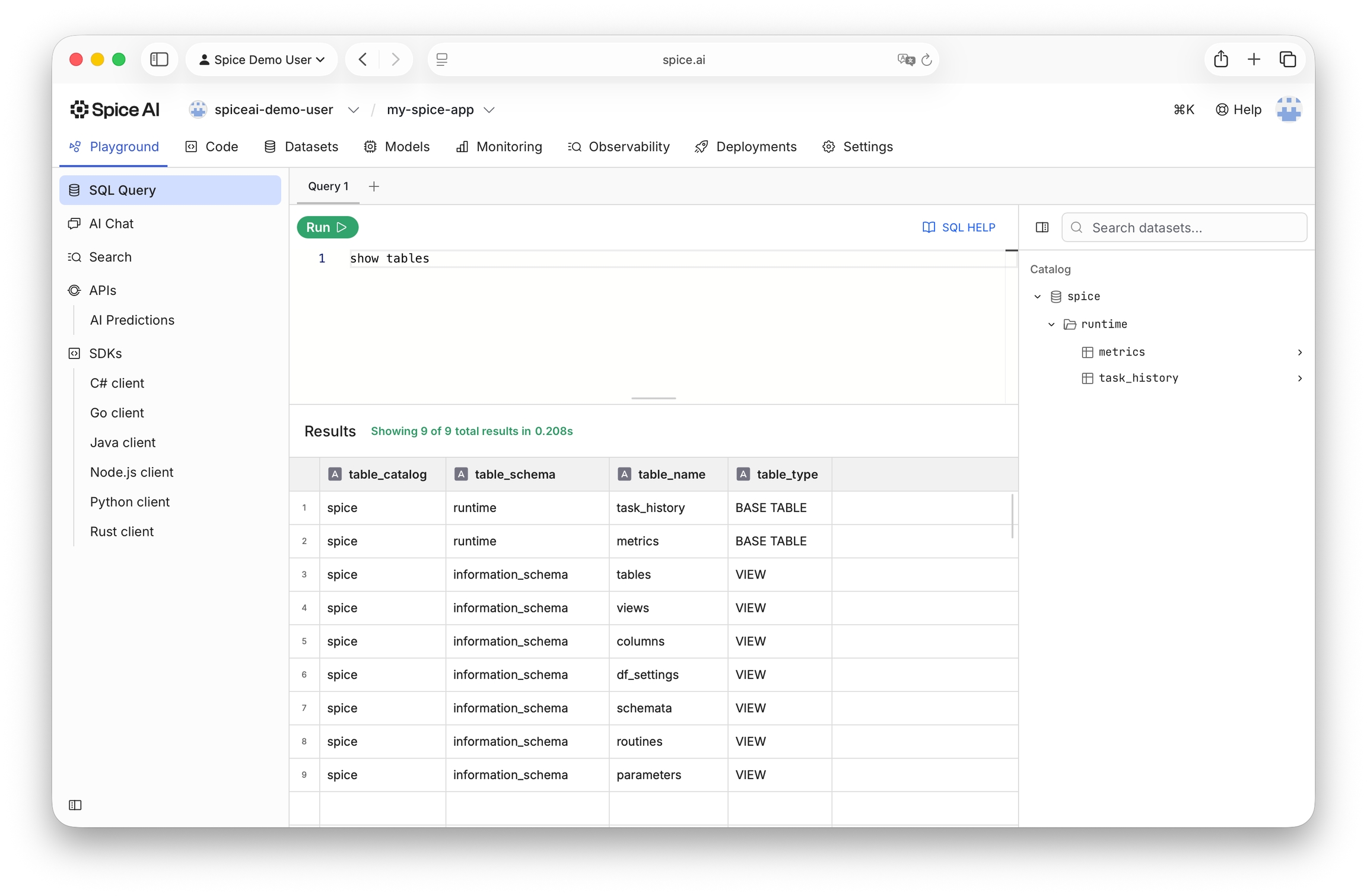Open the spiceai-demo-user organization dropdown
The image size is (1367, 896).
click(x=353, y=110)
